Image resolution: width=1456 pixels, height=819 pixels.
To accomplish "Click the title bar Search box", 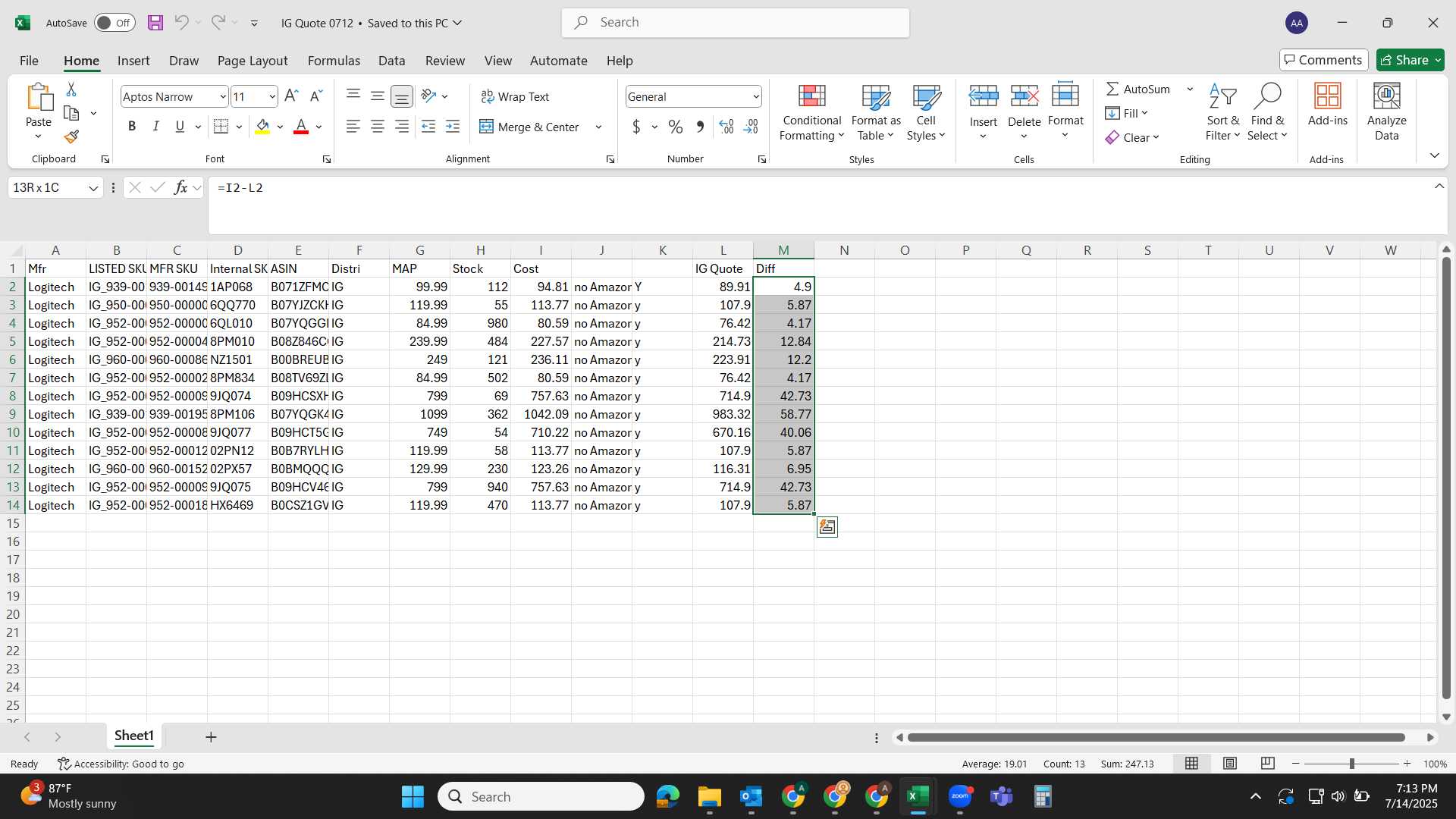I will (736, 23).
